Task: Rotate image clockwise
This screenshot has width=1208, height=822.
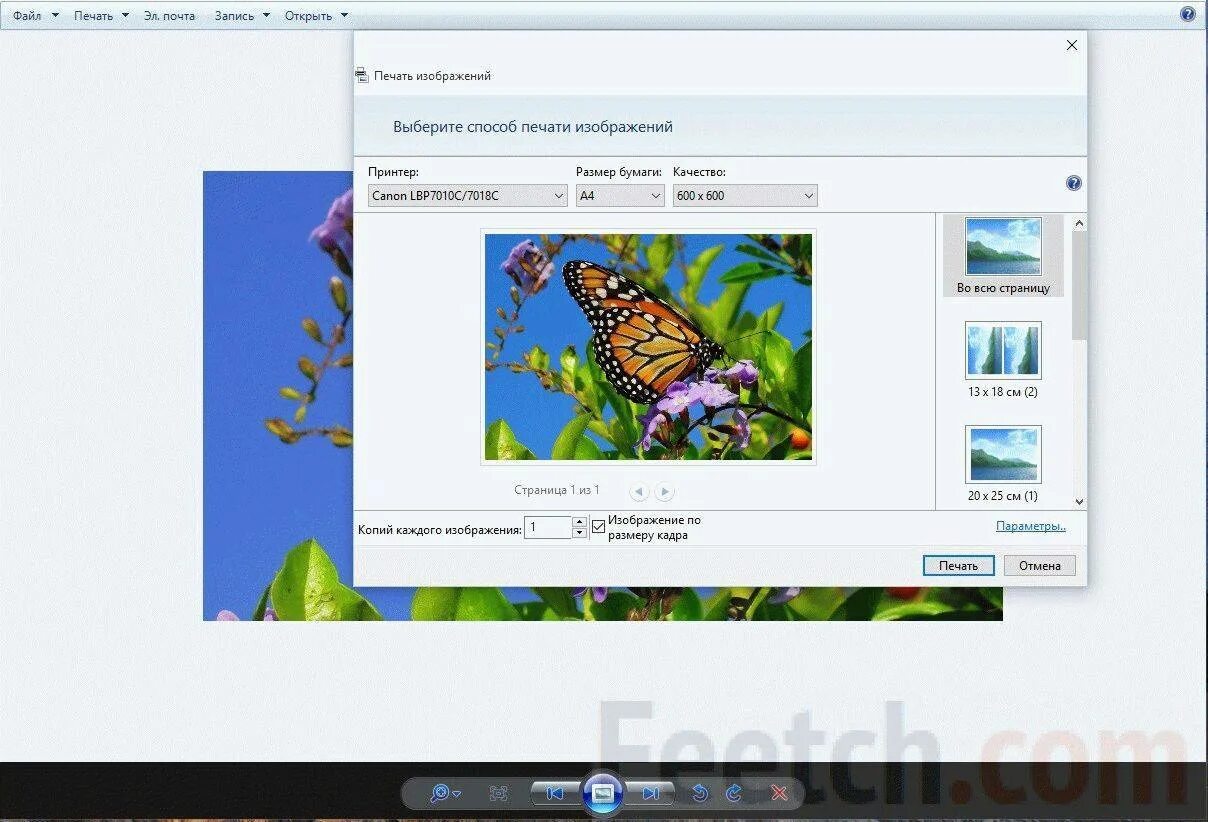Action: [x=733, y=793]
